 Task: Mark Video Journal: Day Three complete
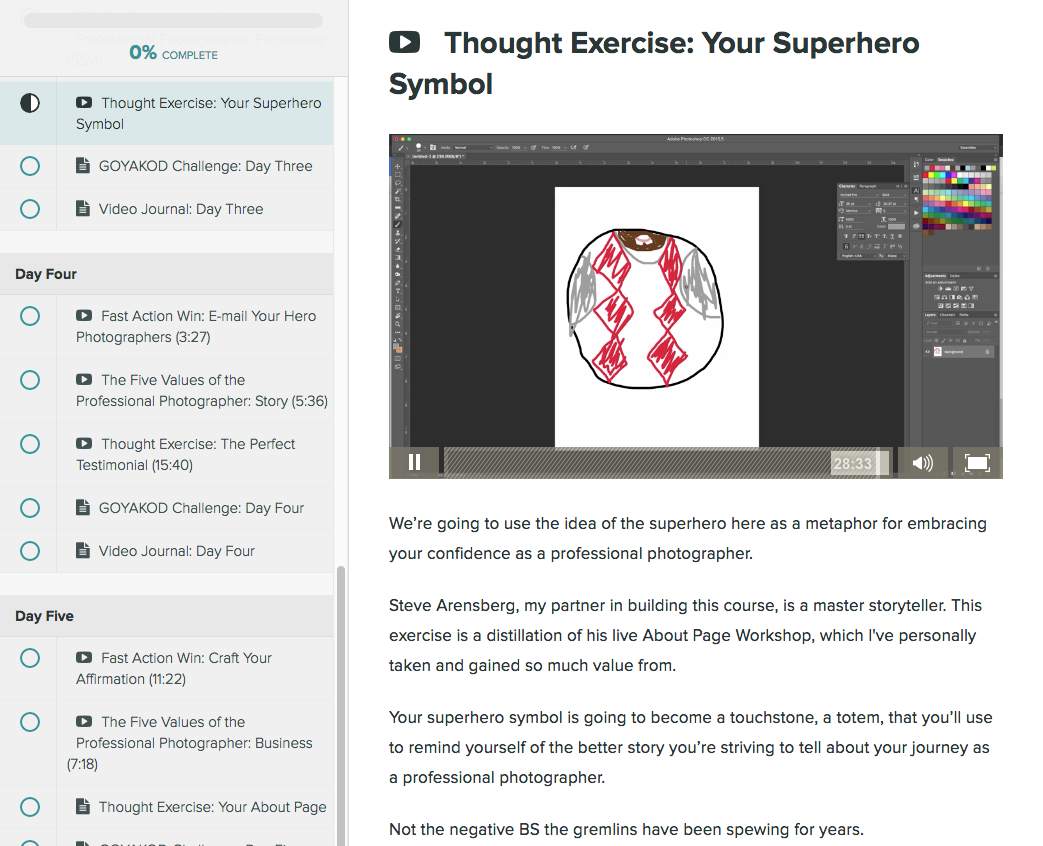pos(30,209)
